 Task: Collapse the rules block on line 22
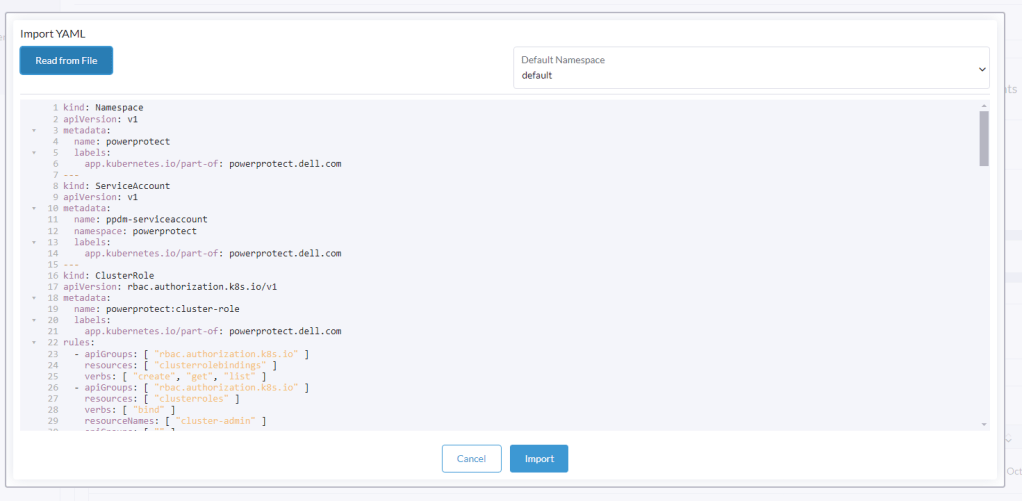34,342
